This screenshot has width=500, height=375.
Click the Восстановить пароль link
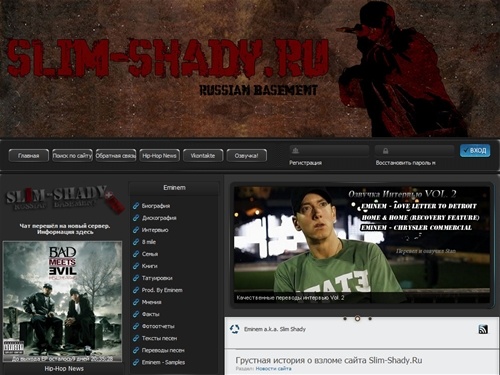point(405,163)
